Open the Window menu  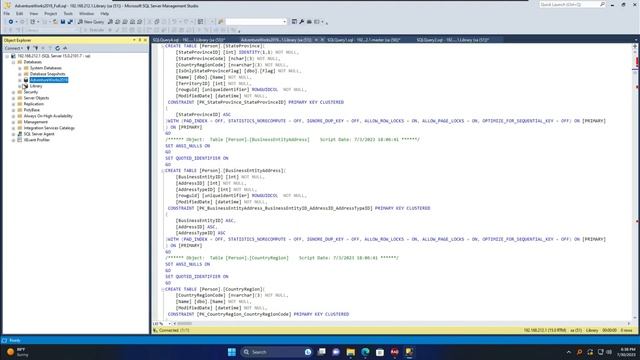tap(87, 13)
